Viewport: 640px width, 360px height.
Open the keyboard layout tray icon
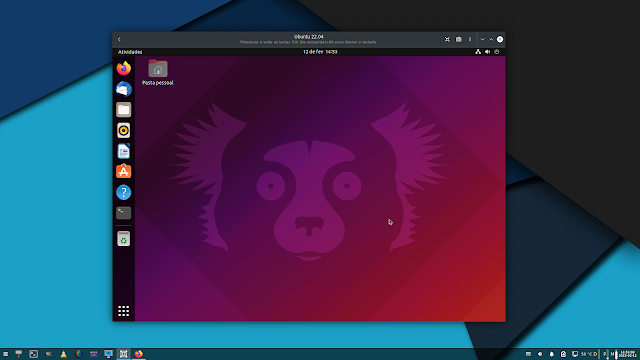tap(529, 354)
